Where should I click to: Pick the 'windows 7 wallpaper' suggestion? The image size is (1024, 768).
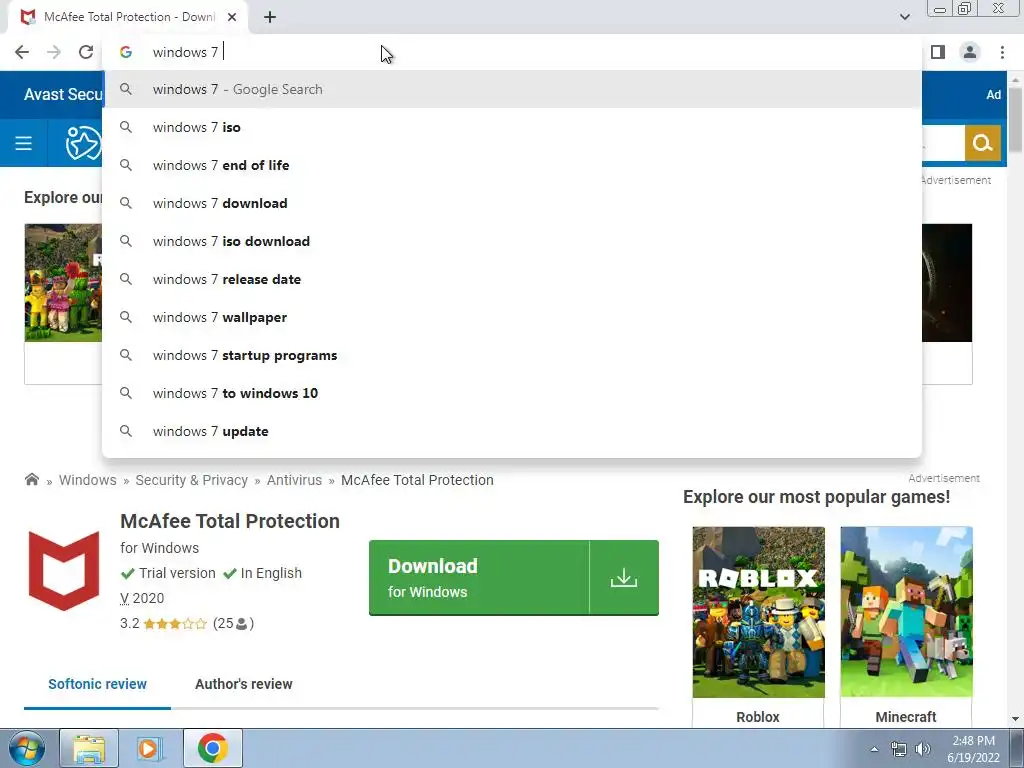[512, 317]
